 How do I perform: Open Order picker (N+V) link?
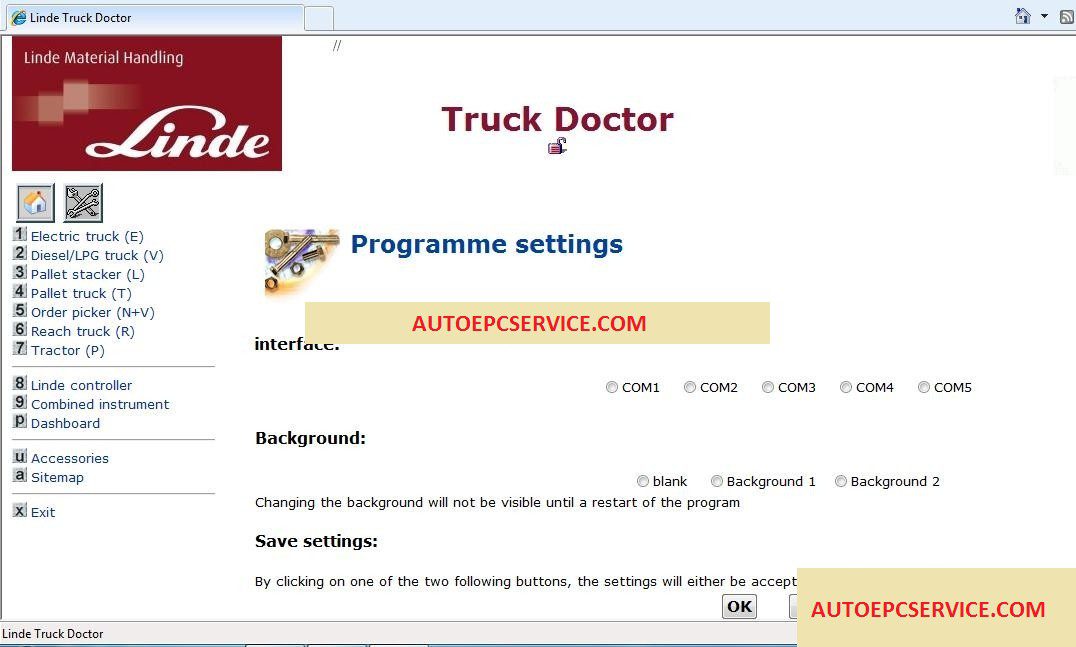[93, 312]
